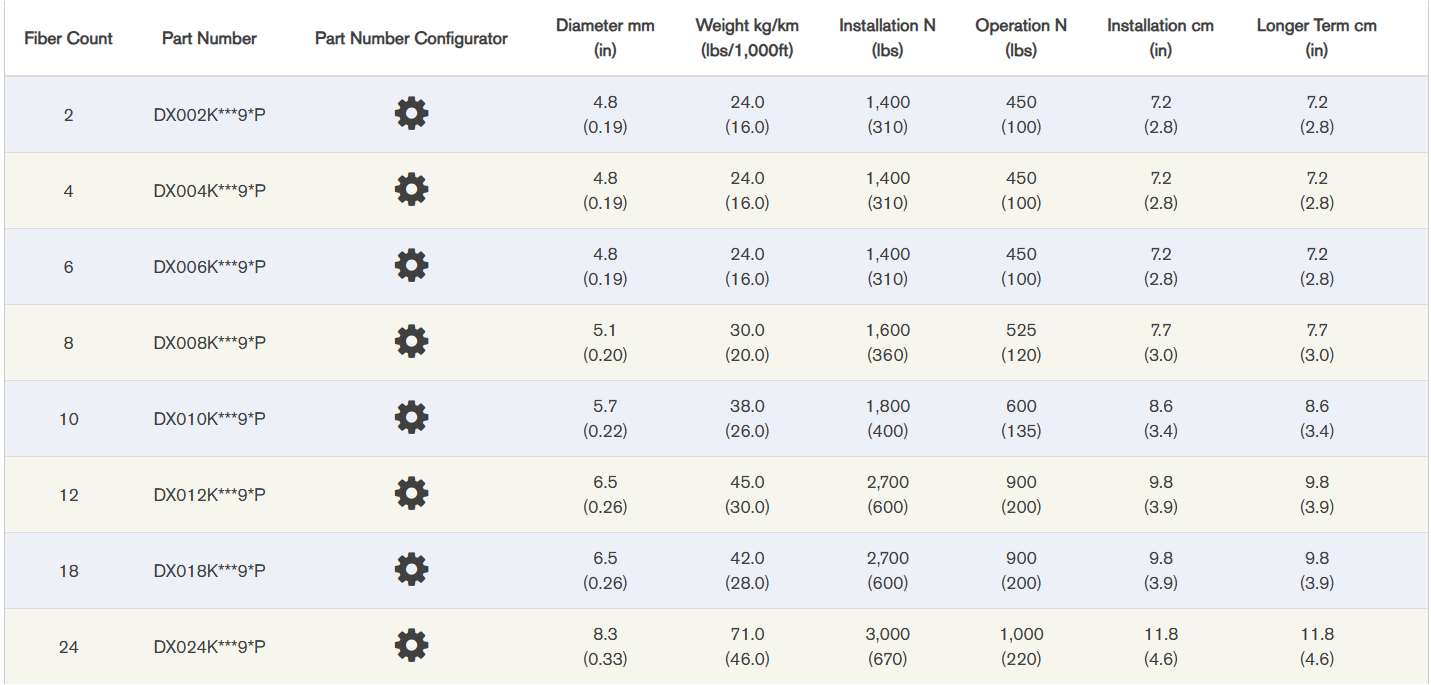
Task: Click part number DX018K***9*P
Action: (x=209, y=571)
